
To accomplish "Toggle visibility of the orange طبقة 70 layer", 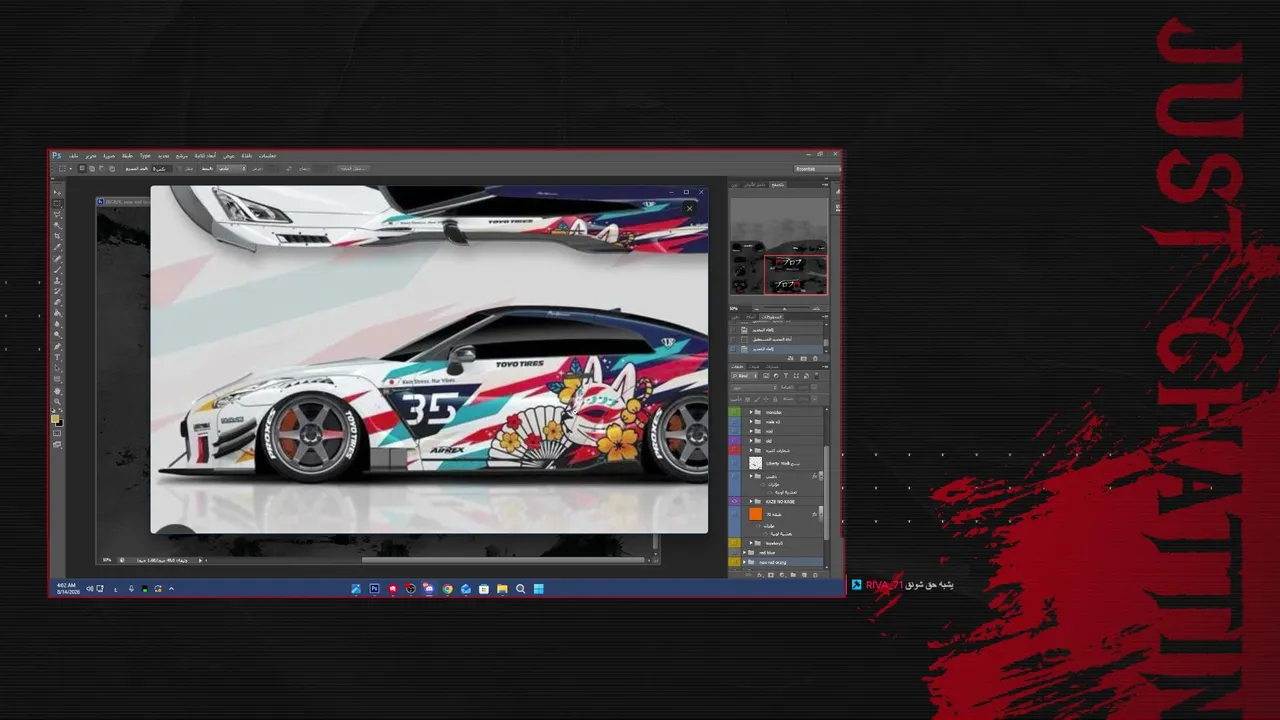I will coord(735,514).
